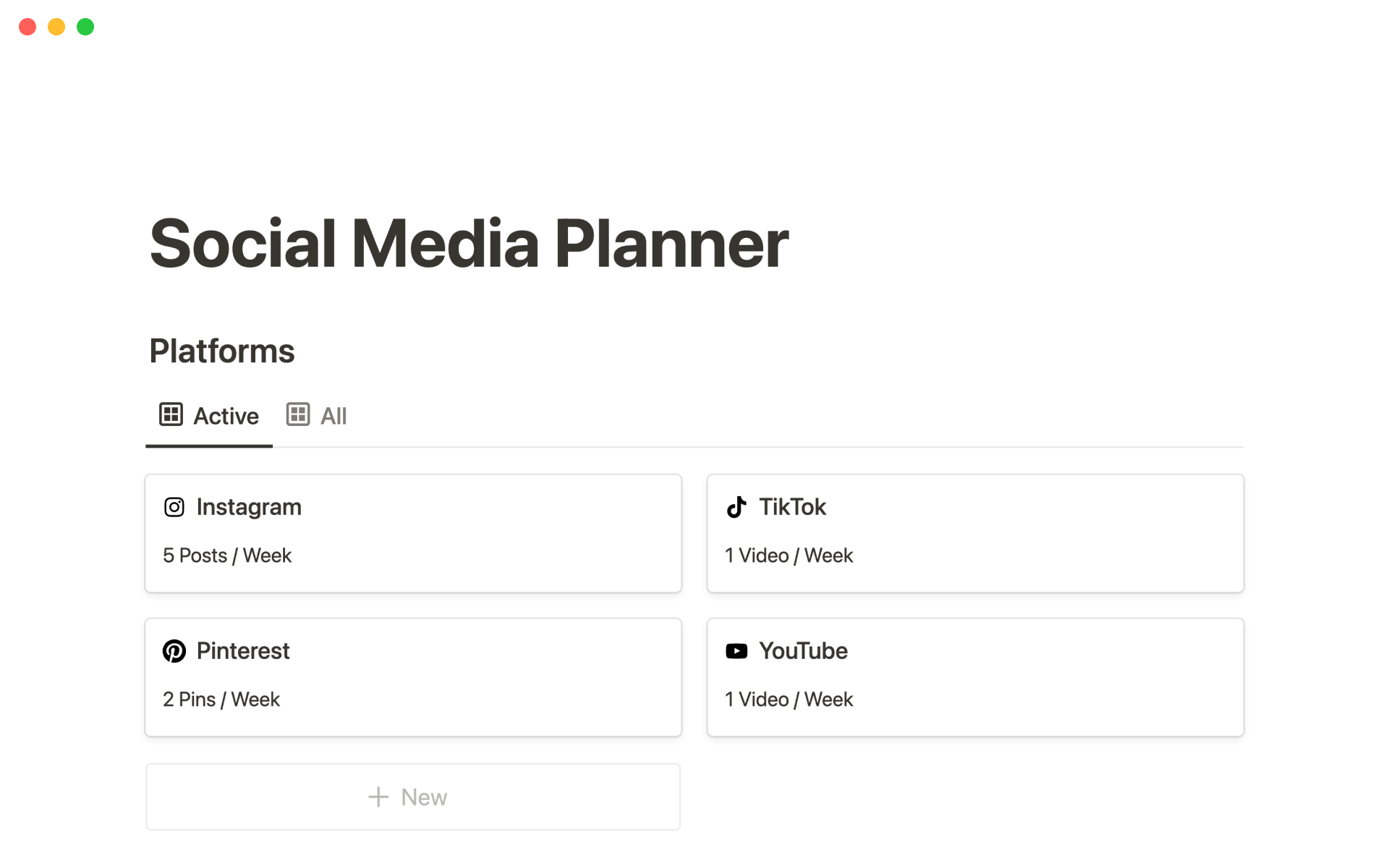
Task: Open the Pinterest platform page
Action: 243,651
